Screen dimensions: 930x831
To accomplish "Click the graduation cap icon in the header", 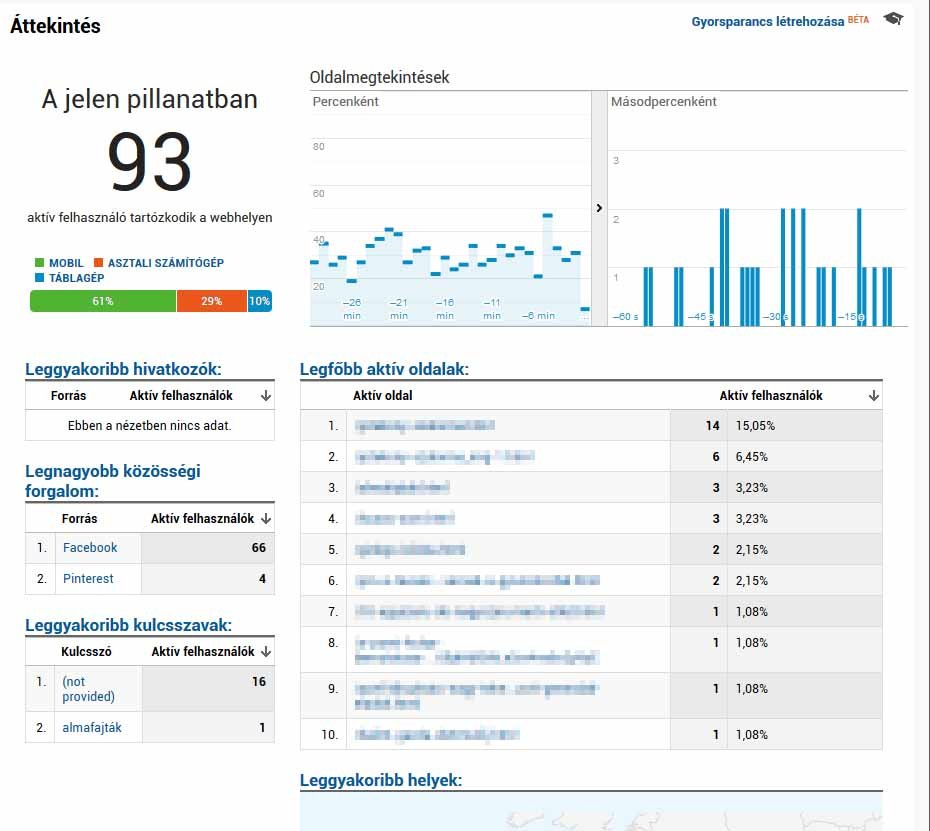I will click(892, 19).
